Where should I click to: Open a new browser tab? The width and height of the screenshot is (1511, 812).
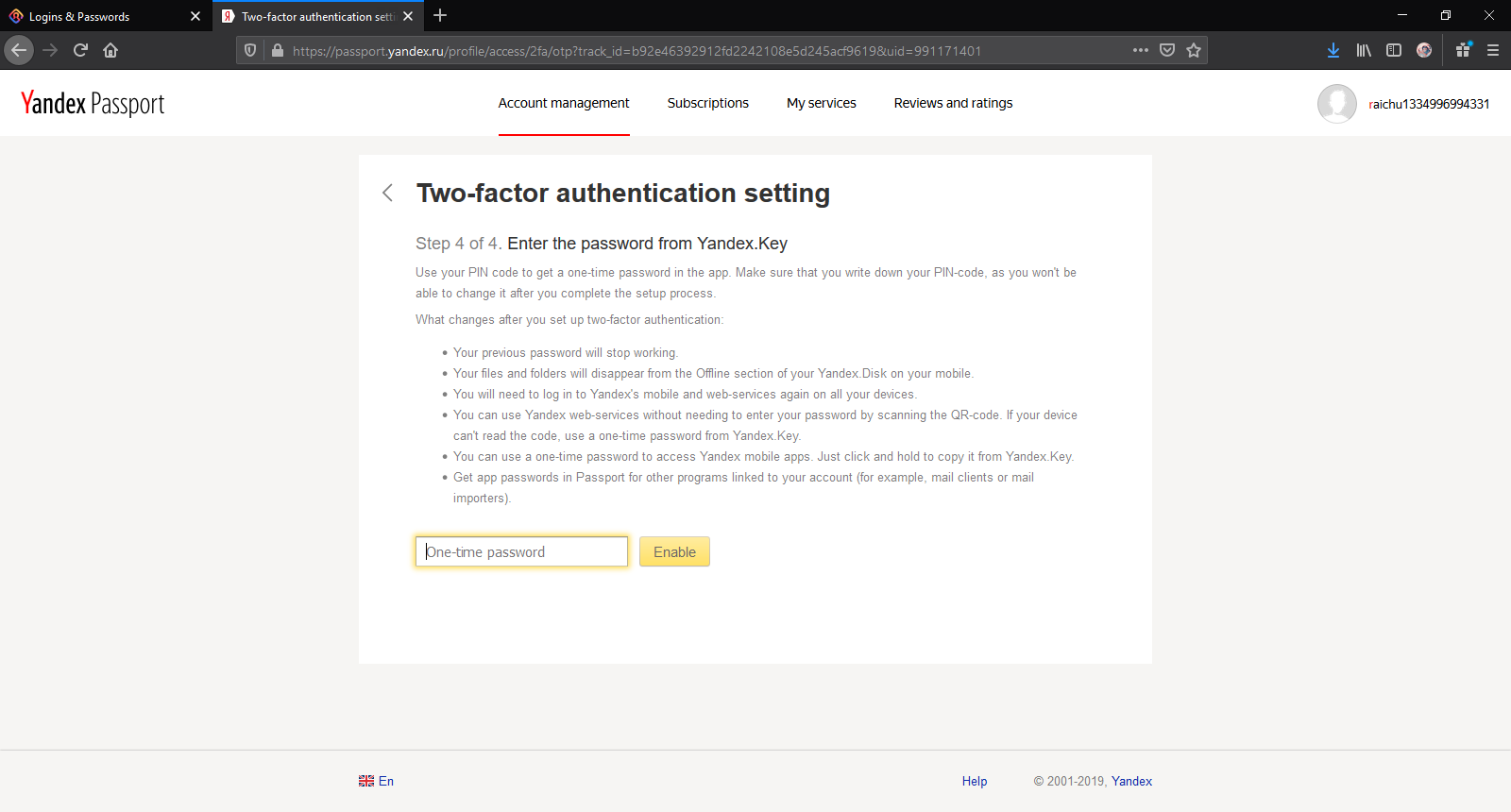pos(440,15)
